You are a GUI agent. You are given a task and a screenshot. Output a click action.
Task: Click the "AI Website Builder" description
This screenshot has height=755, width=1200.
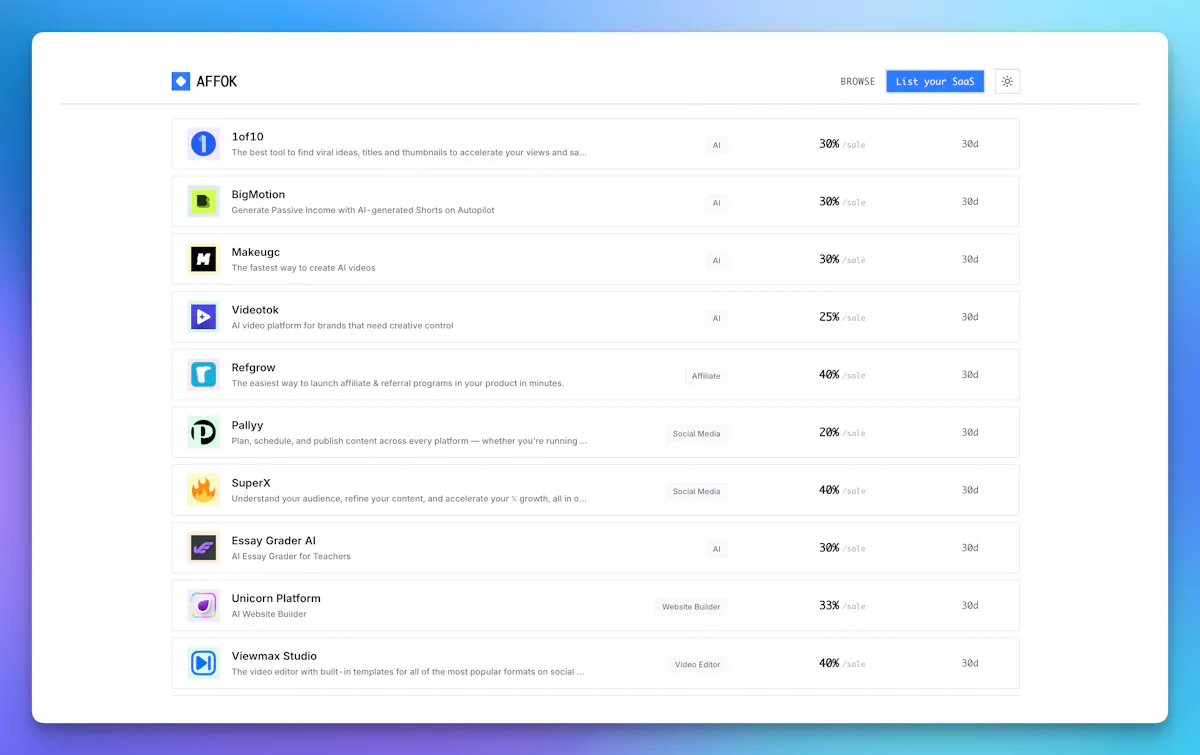[x=269, y=614]
